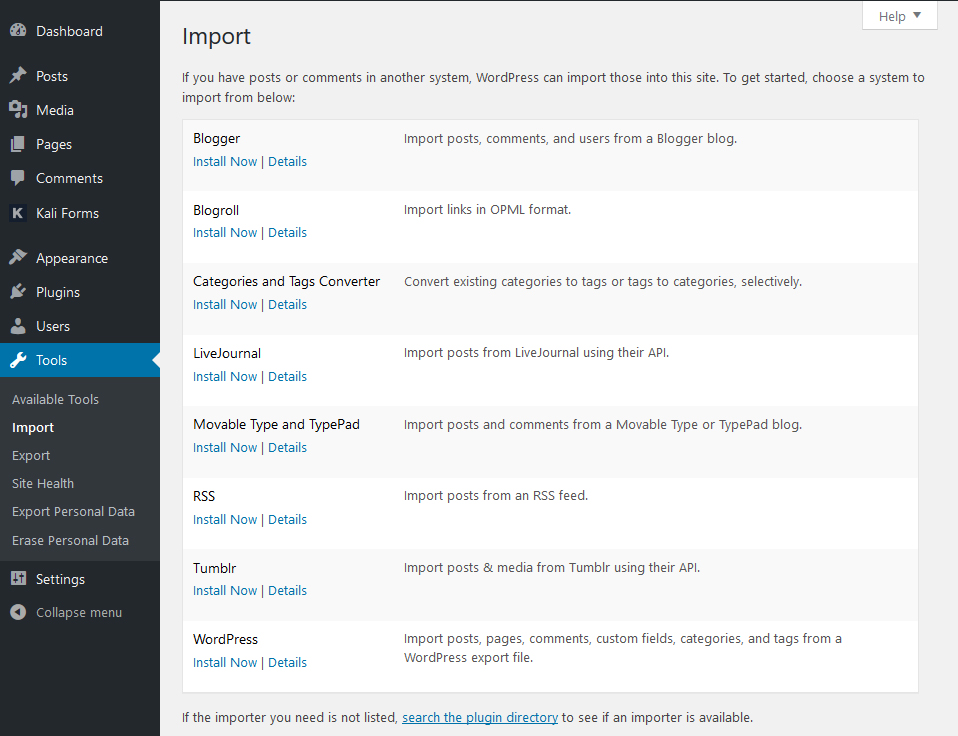Install the Blogroll importer now
Image resolution: width=958 pixels, height=736 pixels.
pyautogui.click(x=225, y=233)
